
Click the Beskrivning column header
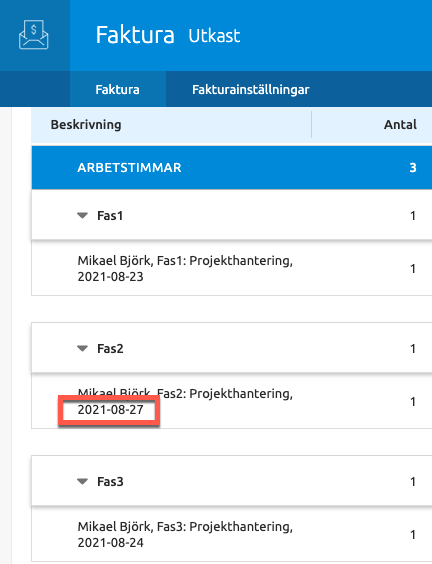86,124
